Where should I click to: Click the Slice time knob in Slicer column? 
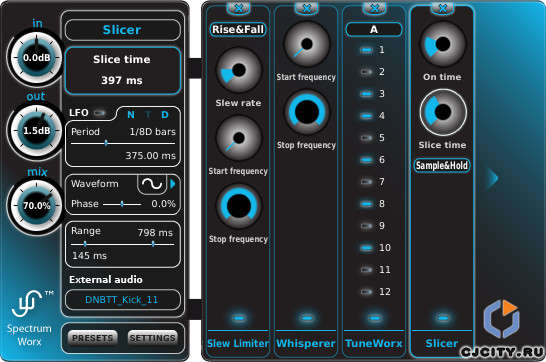click(x=443, y=112)
